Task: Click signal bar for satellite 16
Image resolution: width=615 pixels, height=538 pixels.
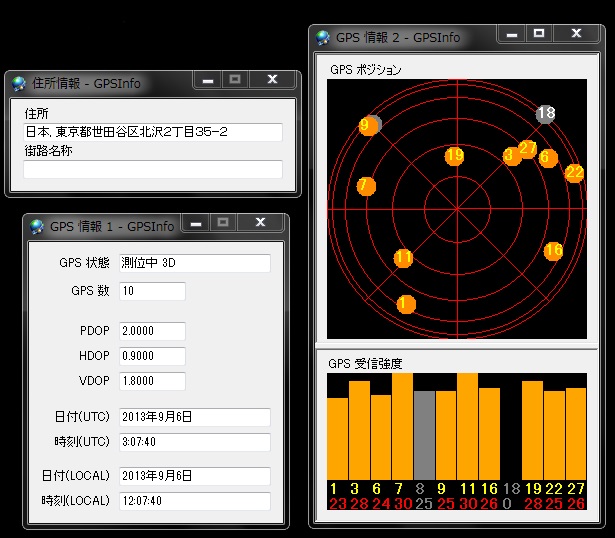Action: point(489,434)
